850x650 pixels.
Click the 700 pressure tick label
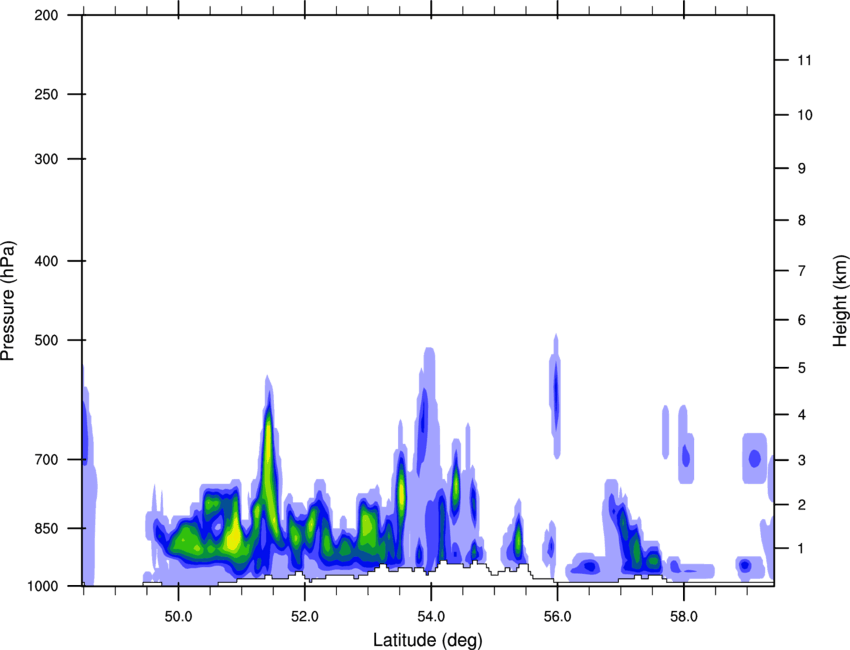coord(46,460)
